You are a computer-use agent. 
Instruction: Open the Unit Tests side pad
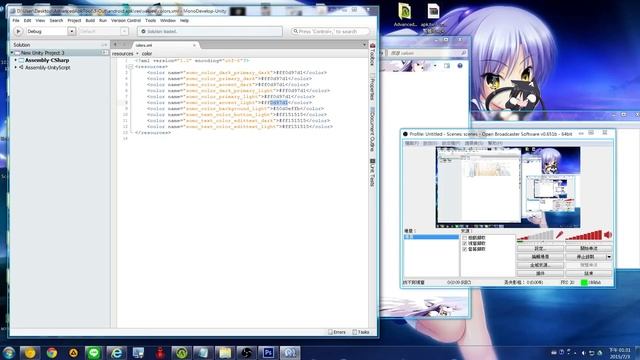pos(372,172)
